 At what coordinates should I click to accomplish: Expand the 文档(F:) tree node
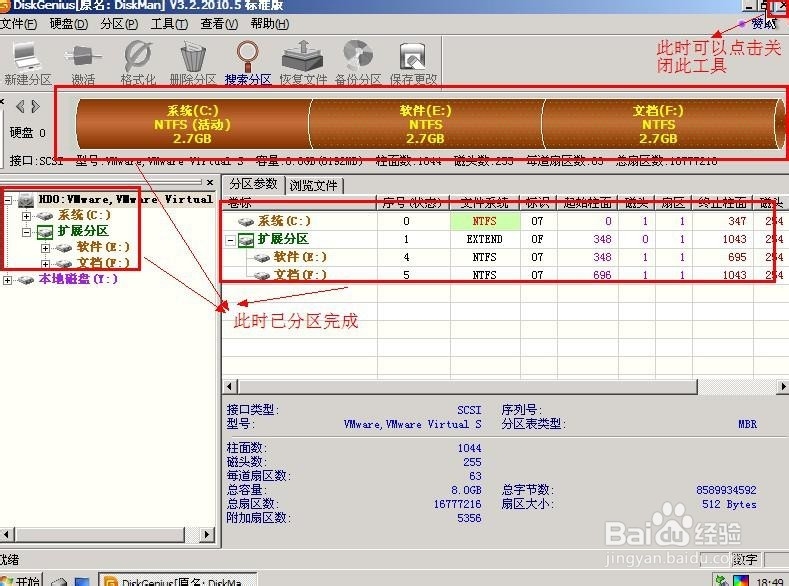pos(45,264)
